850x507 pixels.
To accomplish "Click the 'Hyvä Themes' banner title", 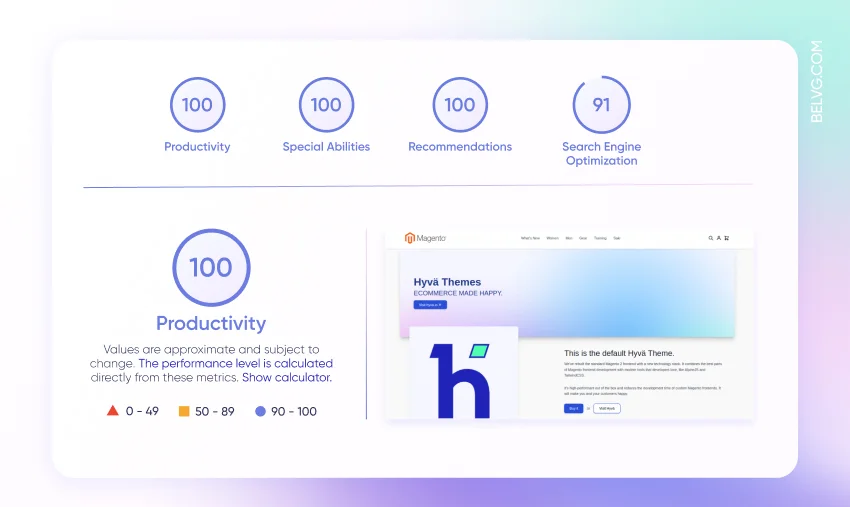I will tap(447, 282).
